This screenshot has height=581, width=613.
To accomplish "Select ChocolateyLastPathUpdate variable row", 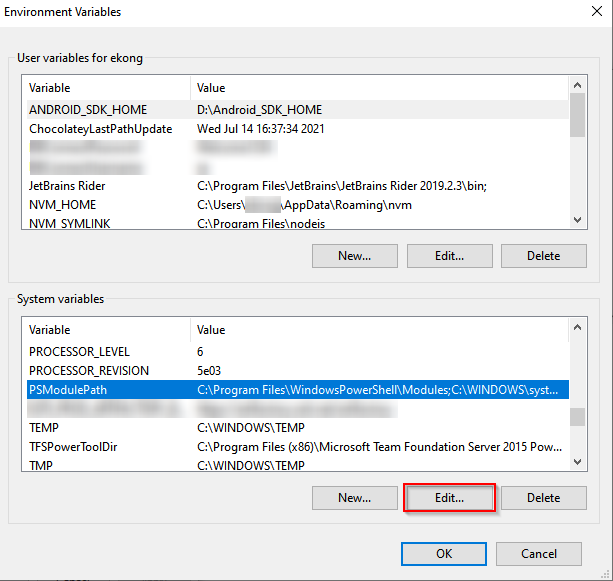I will pos(100,128).
